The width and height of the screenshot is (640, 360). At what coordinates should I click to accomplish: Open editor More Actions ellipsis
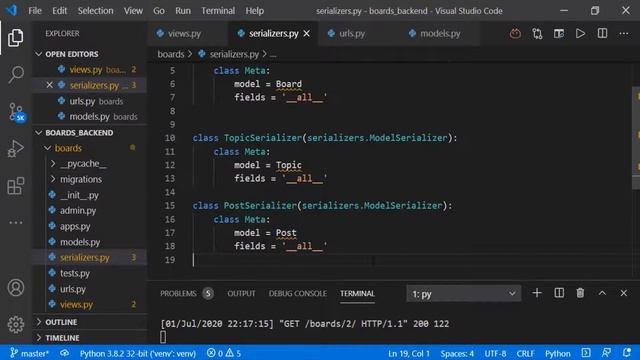[x=624, y=33]
